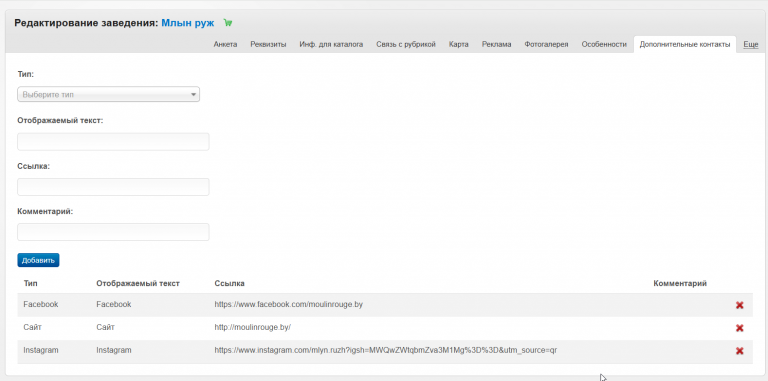This screenshot has width=768, height=381.
Task: Click the Отображаемый текст column header
Action: point(138,284)
